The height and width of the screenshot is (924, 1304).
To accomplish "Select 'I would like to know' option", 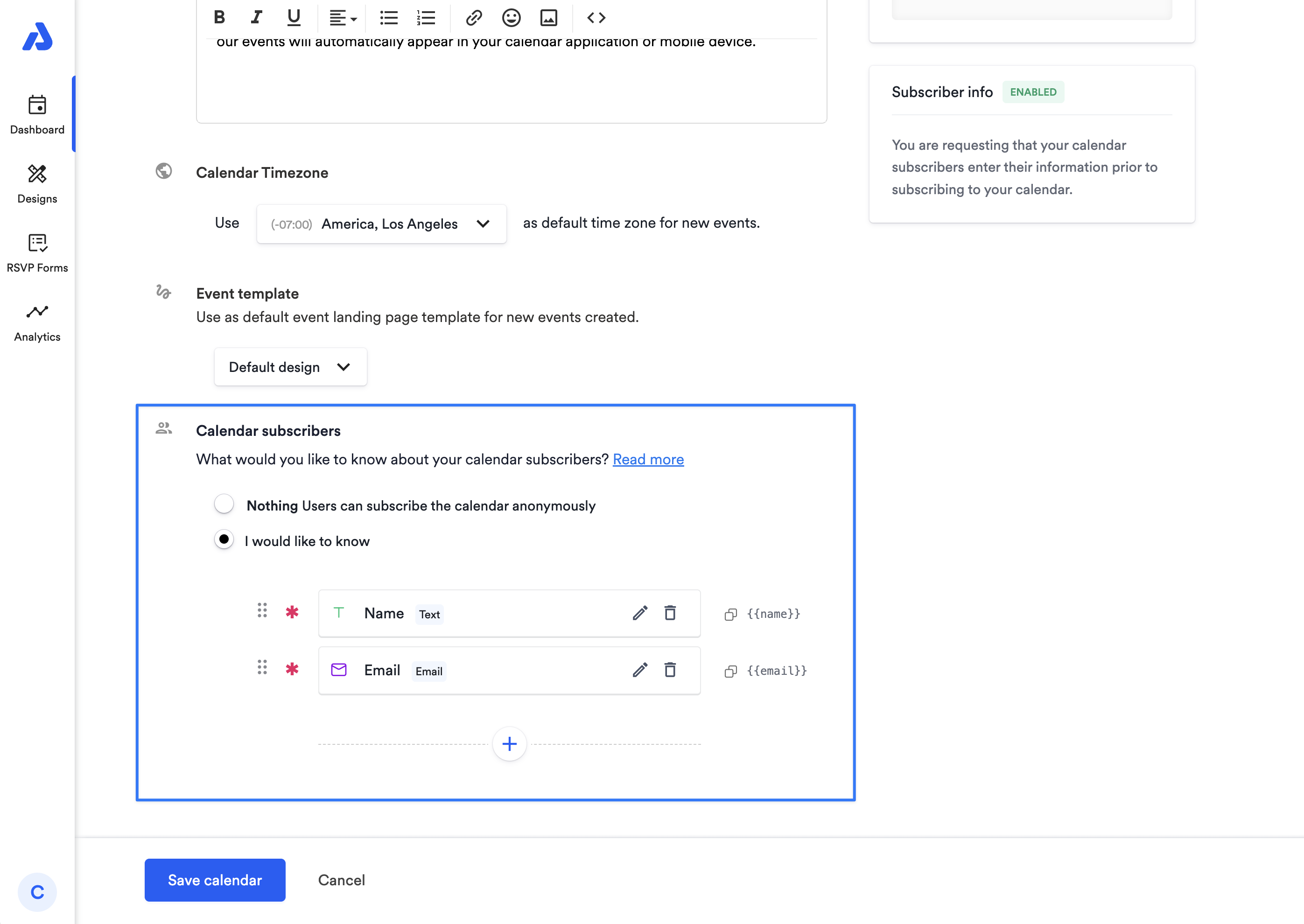I will [x=224, y=539].
